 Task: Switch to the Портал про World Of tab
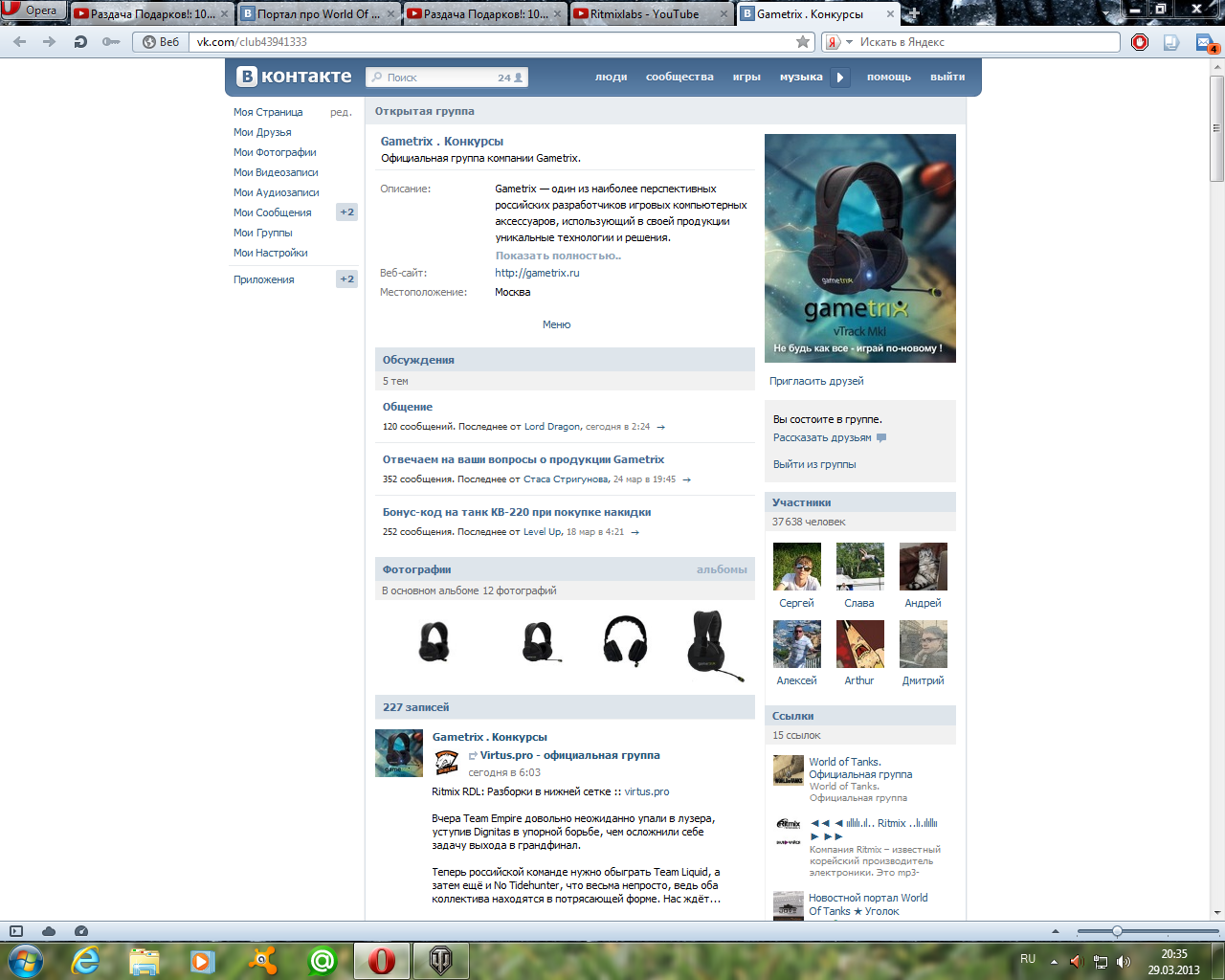[317, 14]
